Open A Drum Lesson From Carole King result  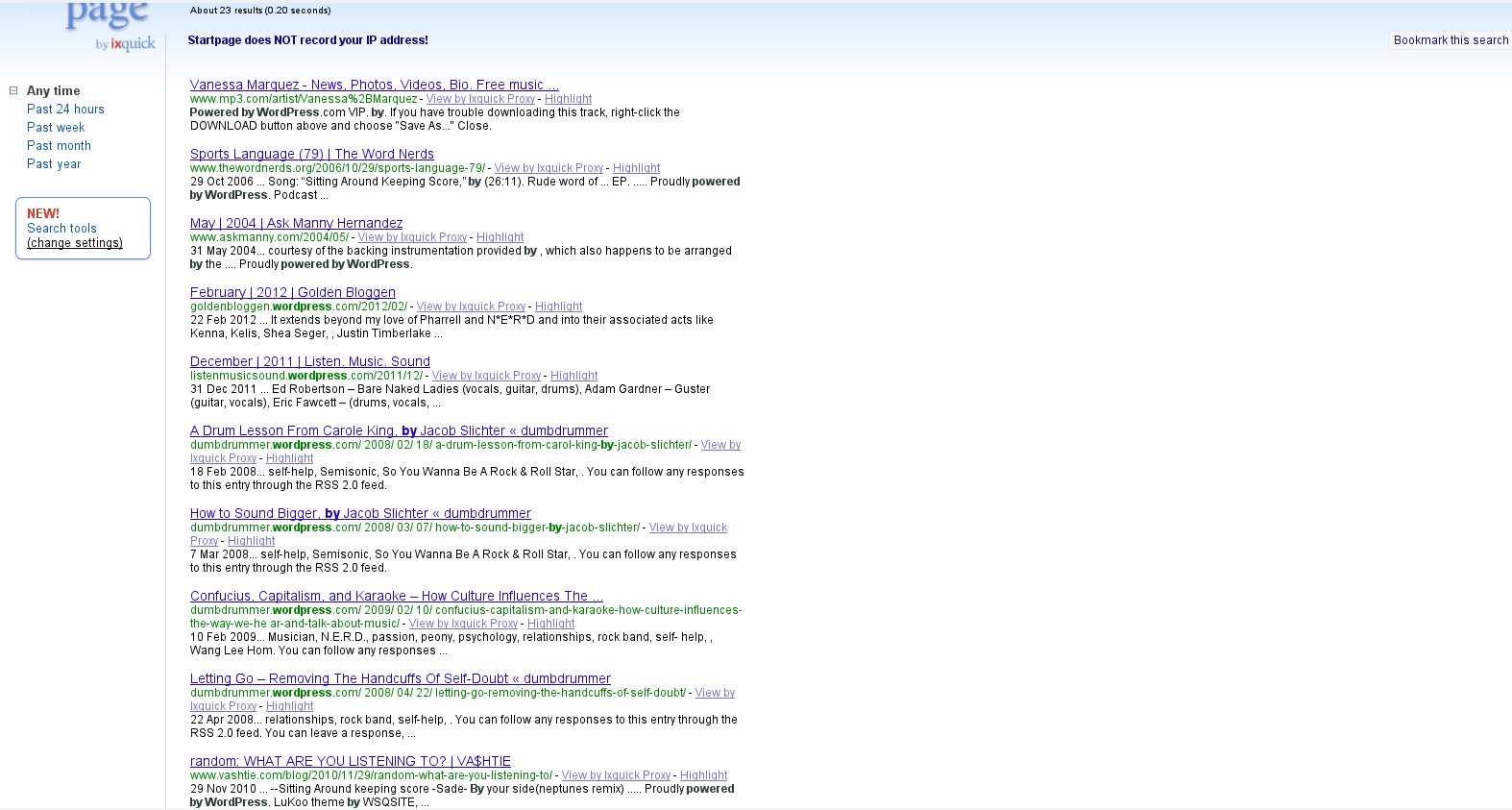pos(399,430)
